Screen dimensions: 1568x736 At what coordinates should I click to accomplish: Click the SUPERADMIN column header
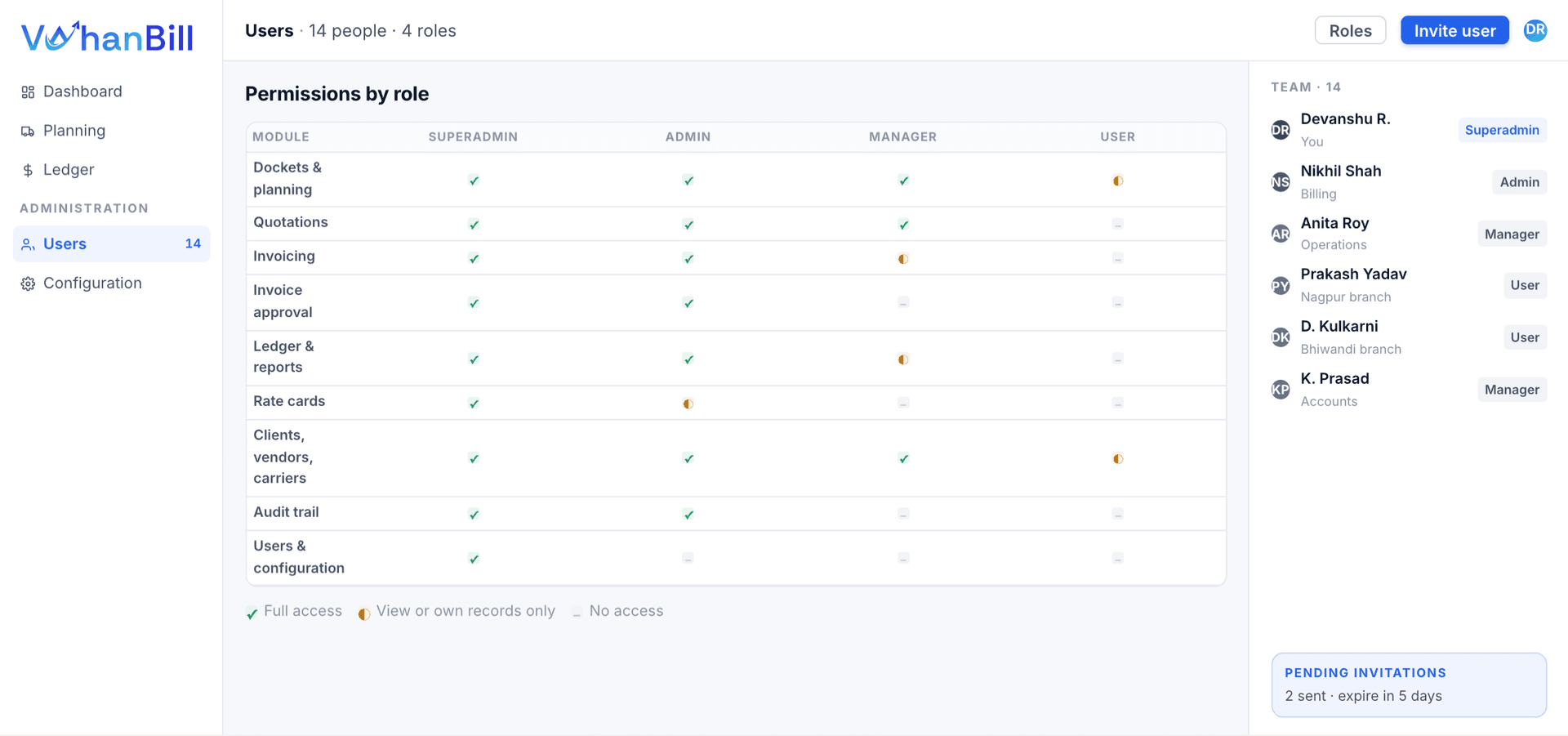click(x=474, y=137)
